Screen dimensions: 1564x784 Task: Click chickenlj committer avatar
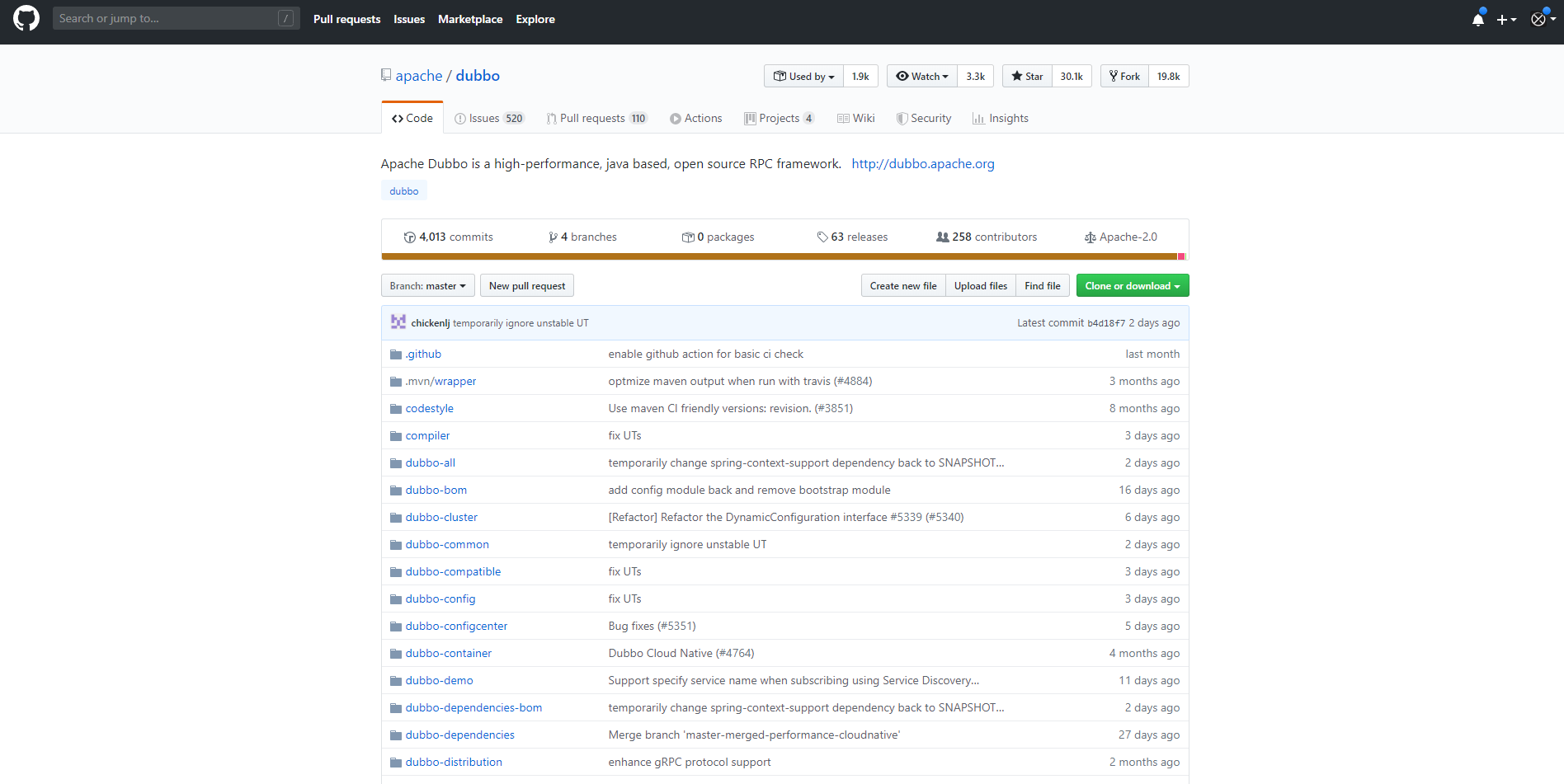(x=398, y=322)
